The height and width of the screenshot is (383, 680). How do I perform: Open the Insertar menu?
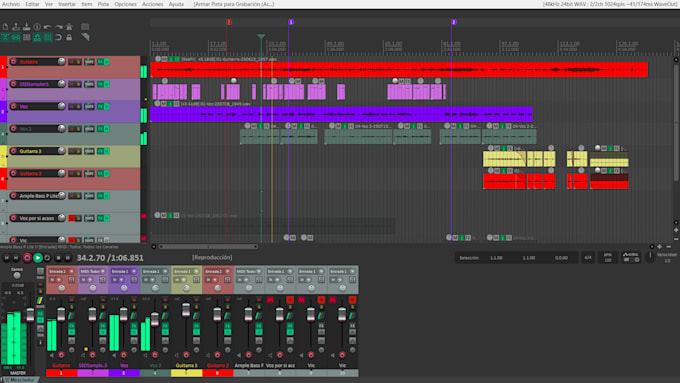pyautogui.click(x=67, y=4)
